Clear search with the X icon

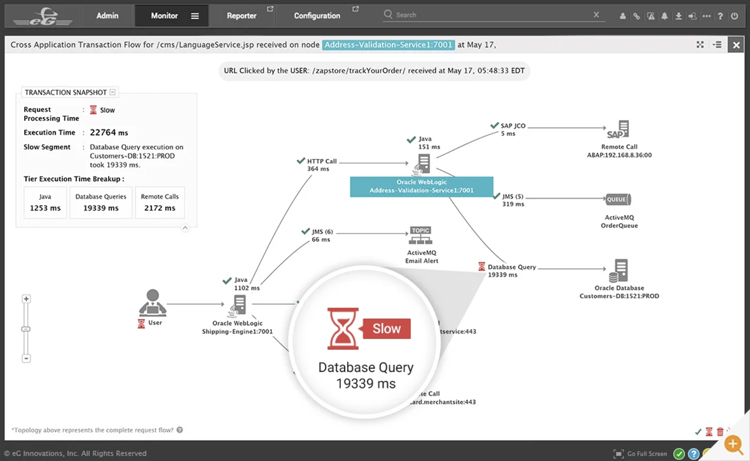tap(596, 14)
